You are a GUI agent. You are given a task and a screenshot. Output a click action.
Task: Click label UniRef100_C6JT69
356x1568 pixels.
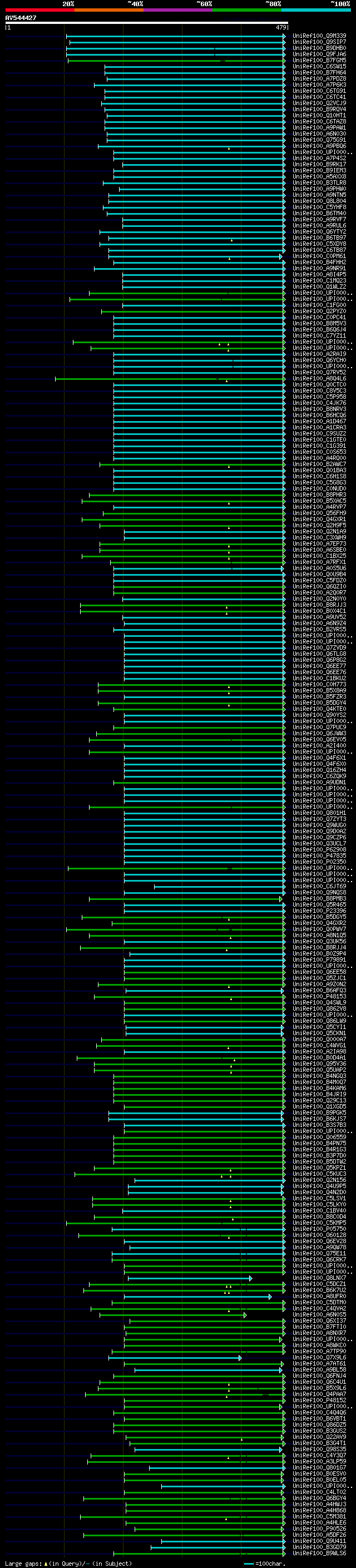[x=319, y=886]
